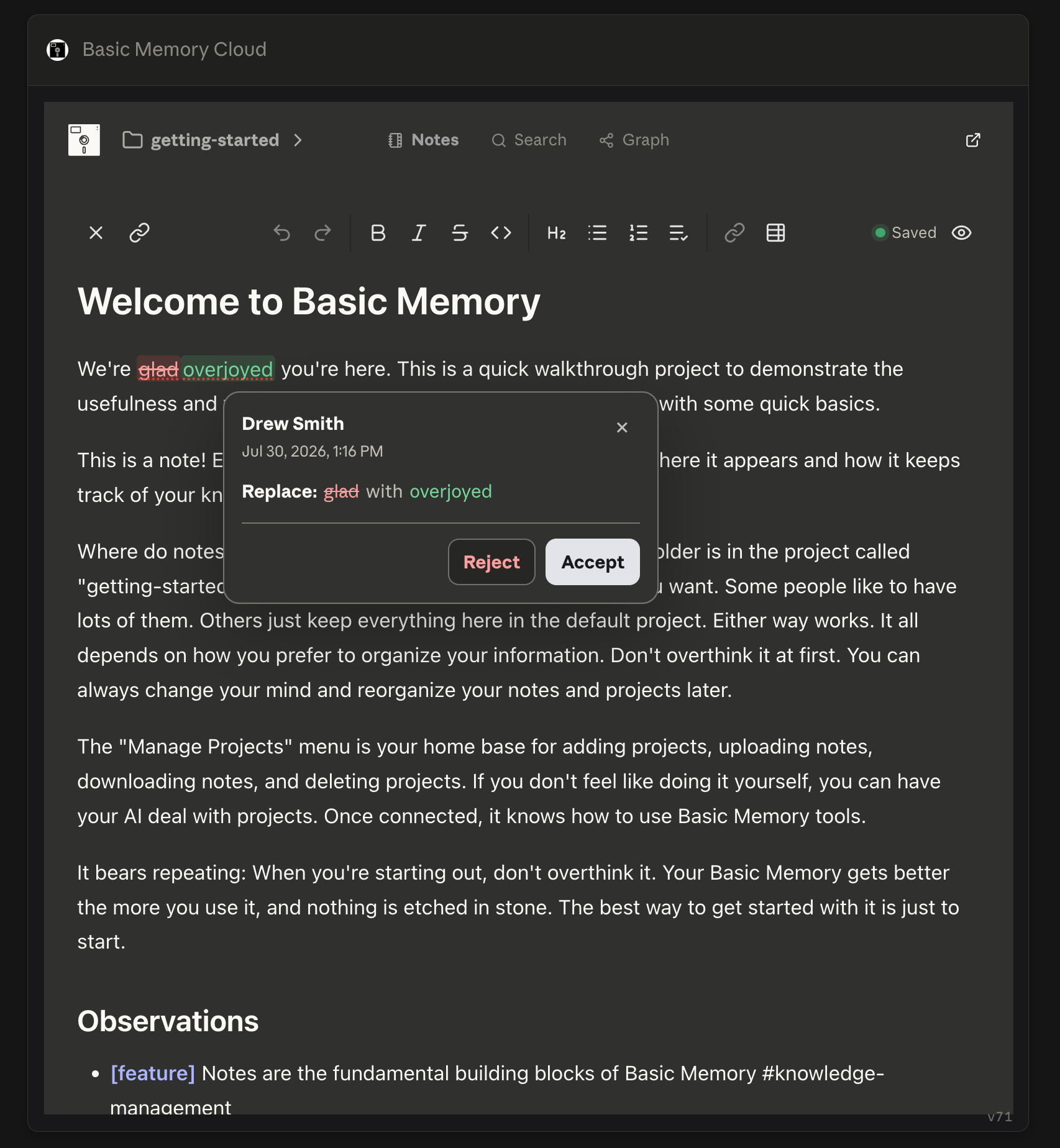Undo the last edit
This screenshot has width=1060, height=1148.
tap(282, 233)
